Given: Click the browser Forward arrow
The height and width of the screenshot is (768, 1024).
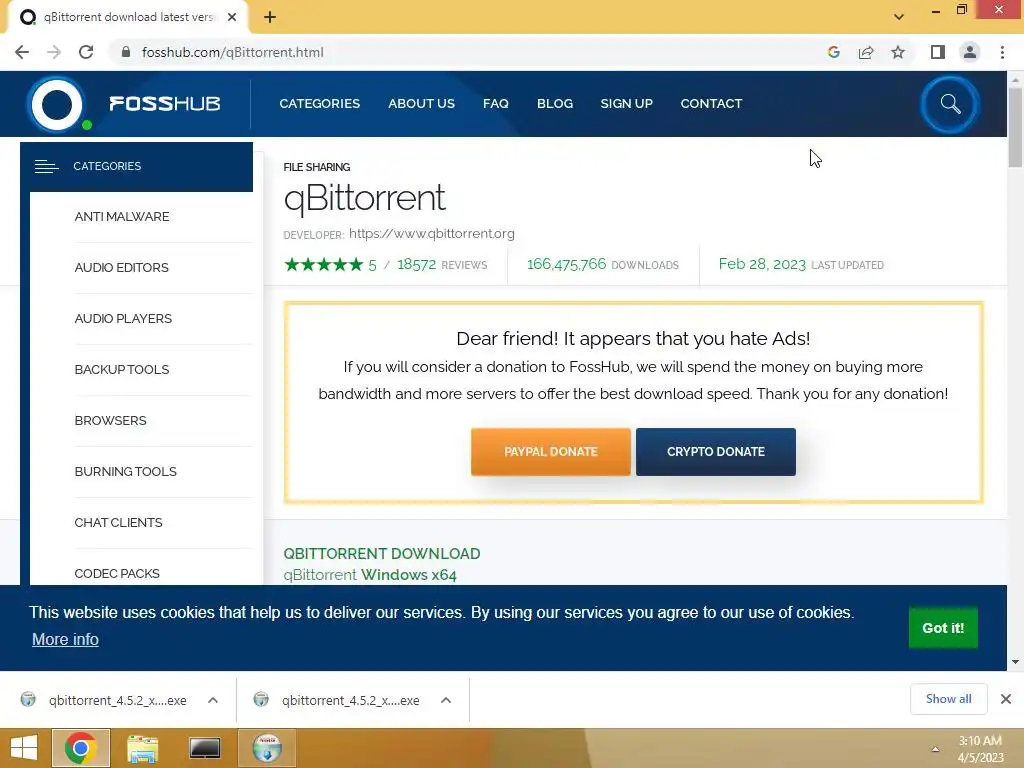Looking at the screenshot, I should [54, 52].
